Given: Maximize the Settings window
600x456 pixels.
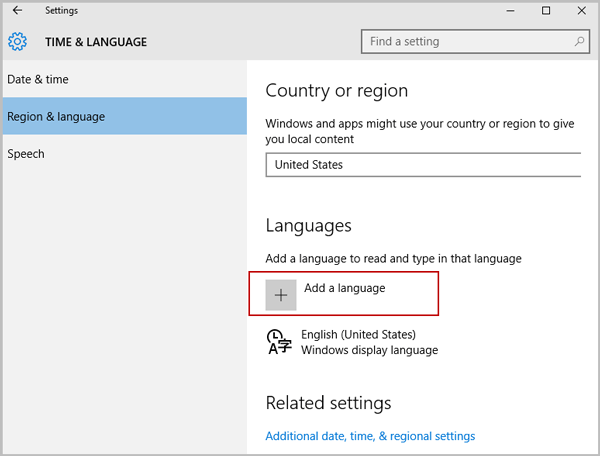Looking at the screenshot, I should 546,11.
